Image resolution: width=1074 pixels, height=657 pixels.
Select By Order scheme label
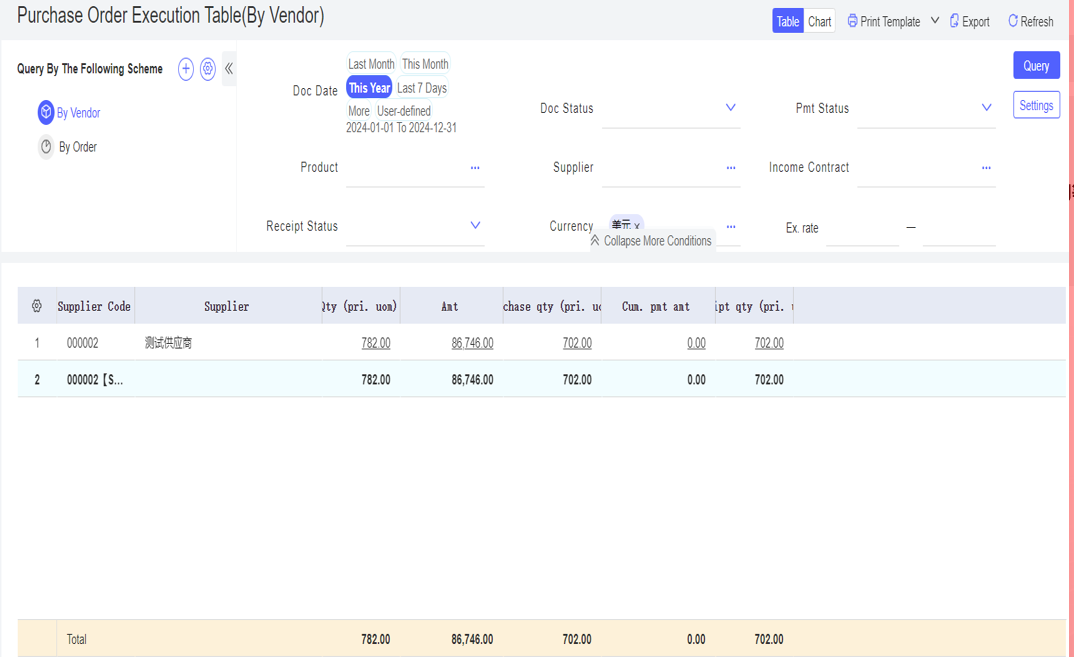[78, 147]
